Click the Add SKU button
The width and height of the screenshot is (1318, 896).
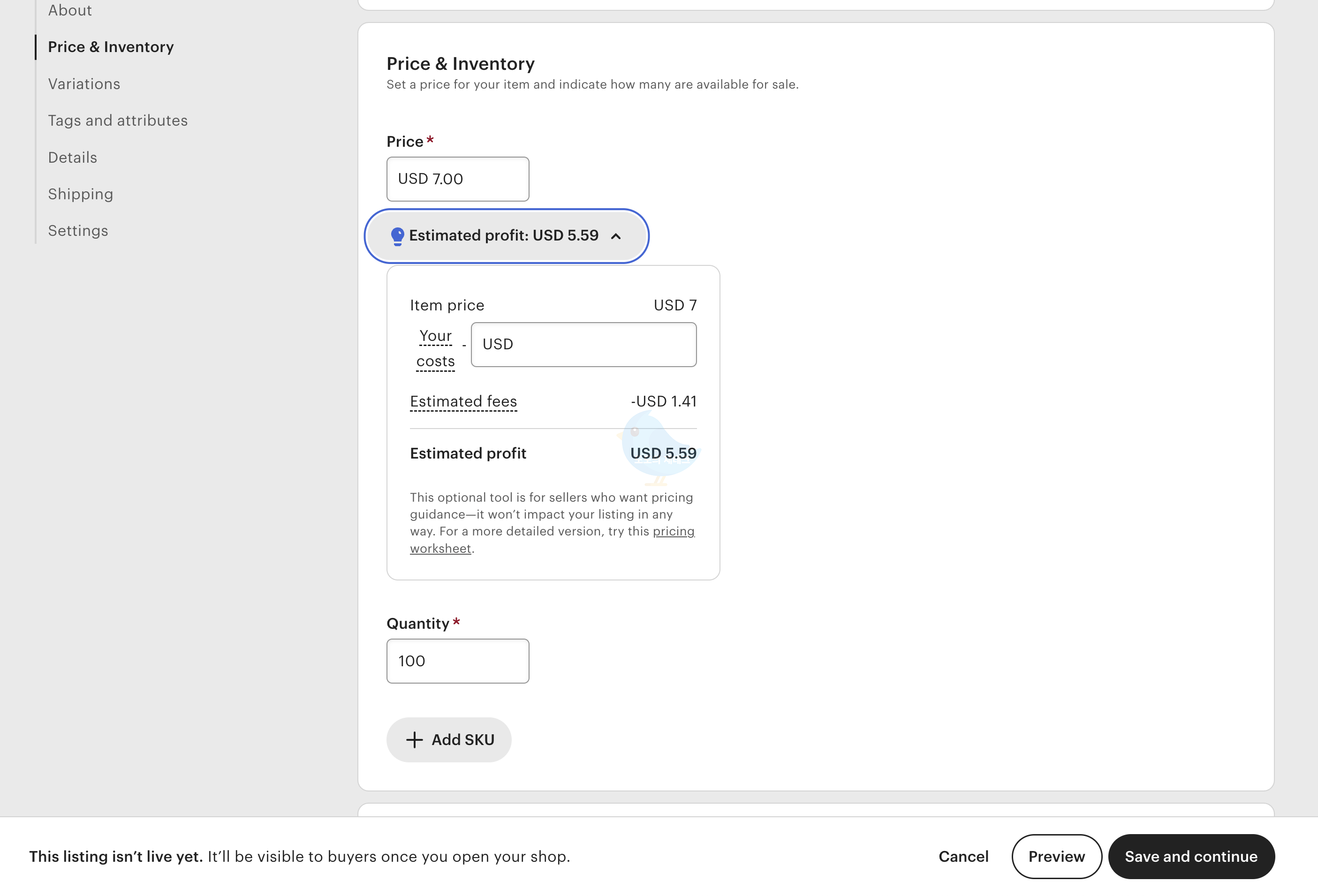click(x=449, y=739)
